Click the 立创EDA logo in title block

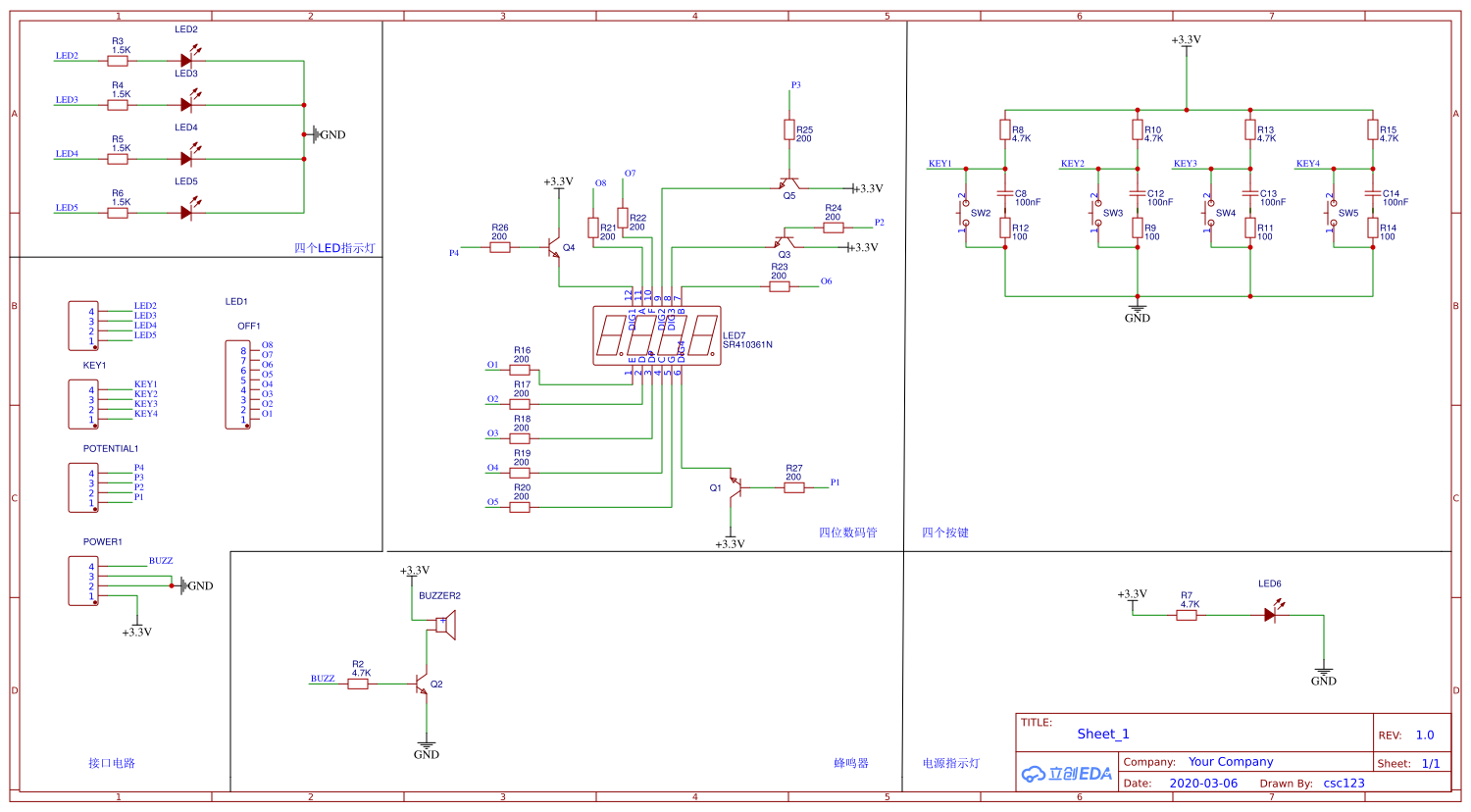[1067, 774]
